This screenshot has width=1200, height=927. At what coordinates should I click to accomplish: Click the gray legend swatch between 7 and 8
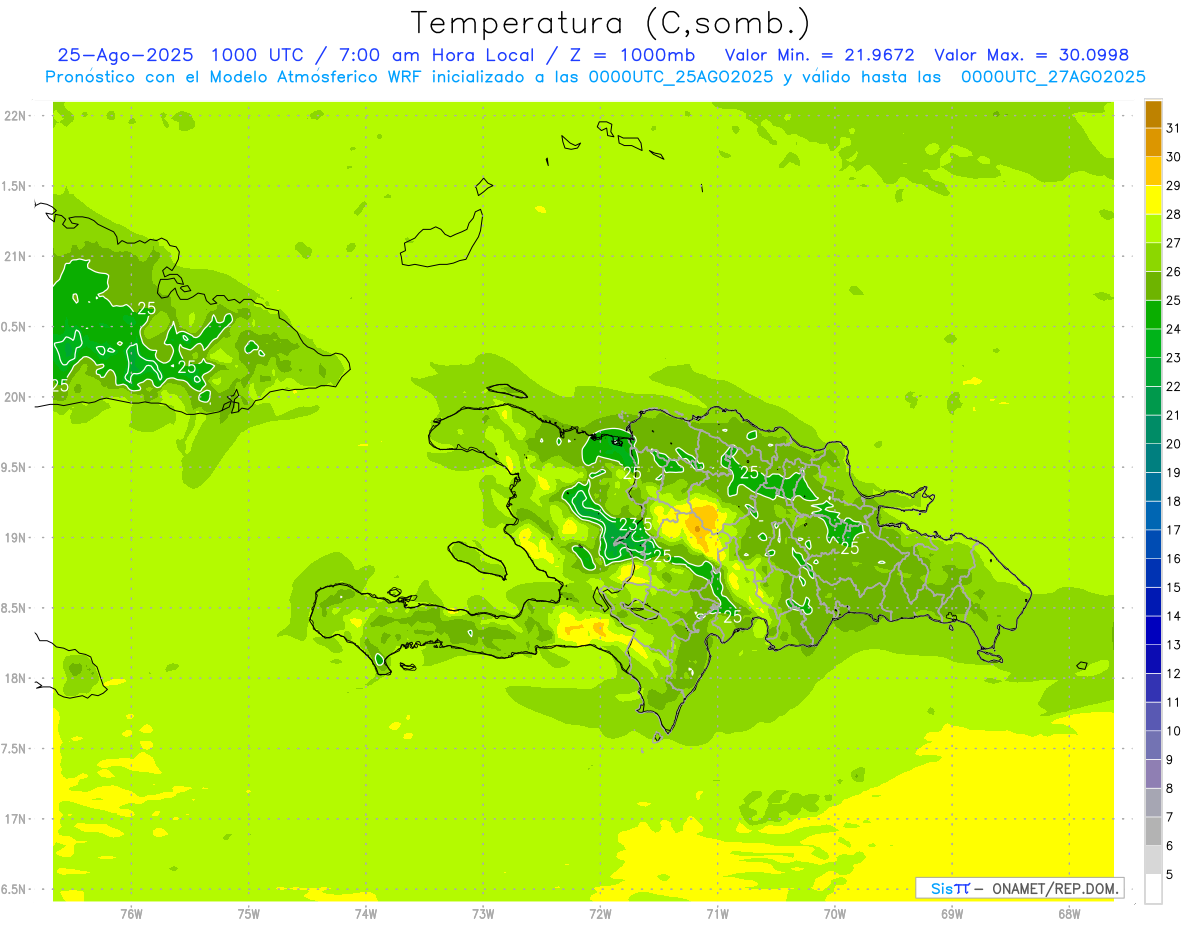click(1153, 803)
